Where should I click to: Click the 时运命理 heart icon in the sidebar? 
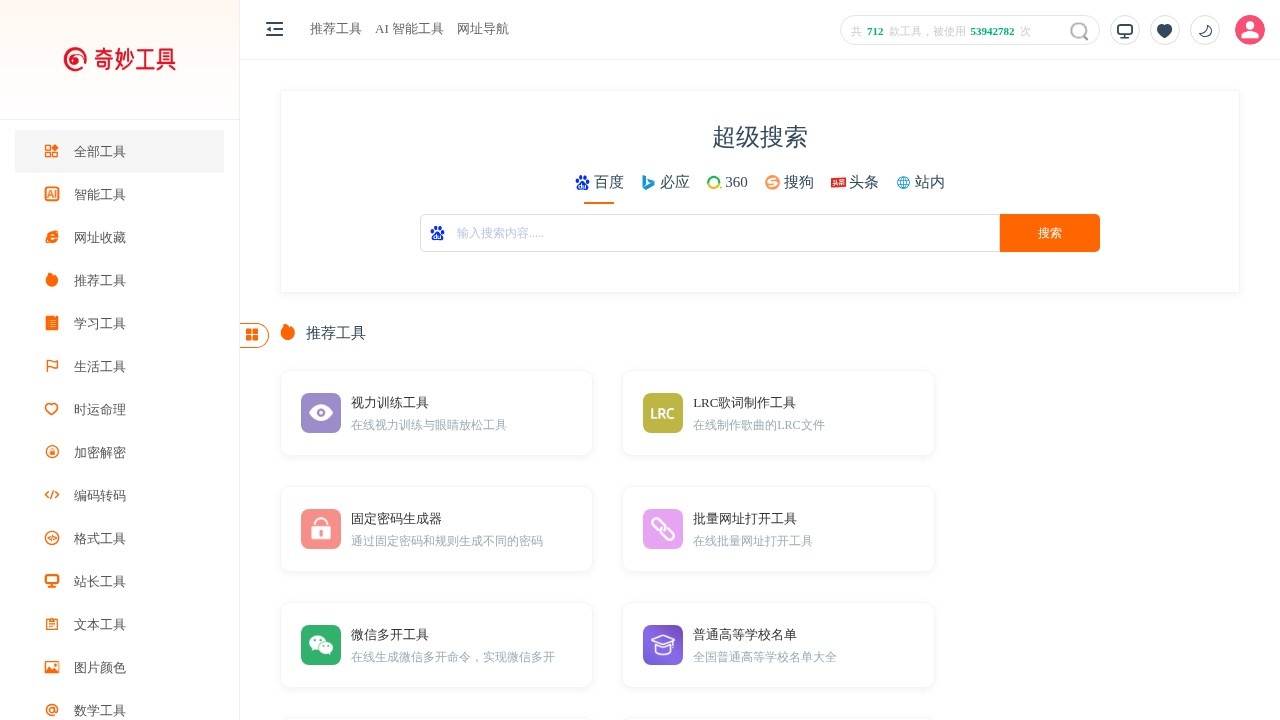point(52,409)
